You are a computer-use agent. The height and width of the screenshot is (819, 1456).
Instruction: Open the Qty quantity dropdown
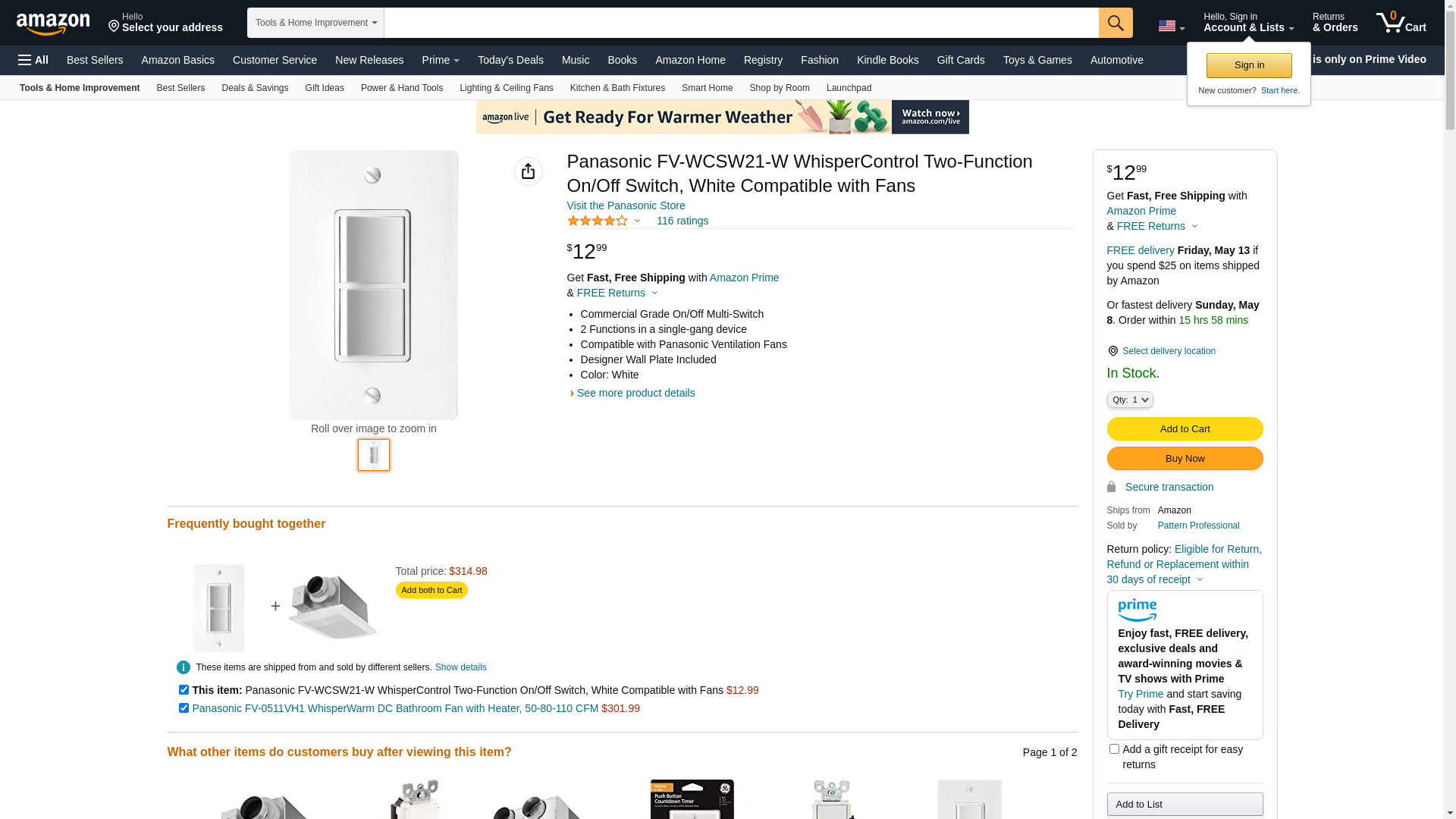1130,400
